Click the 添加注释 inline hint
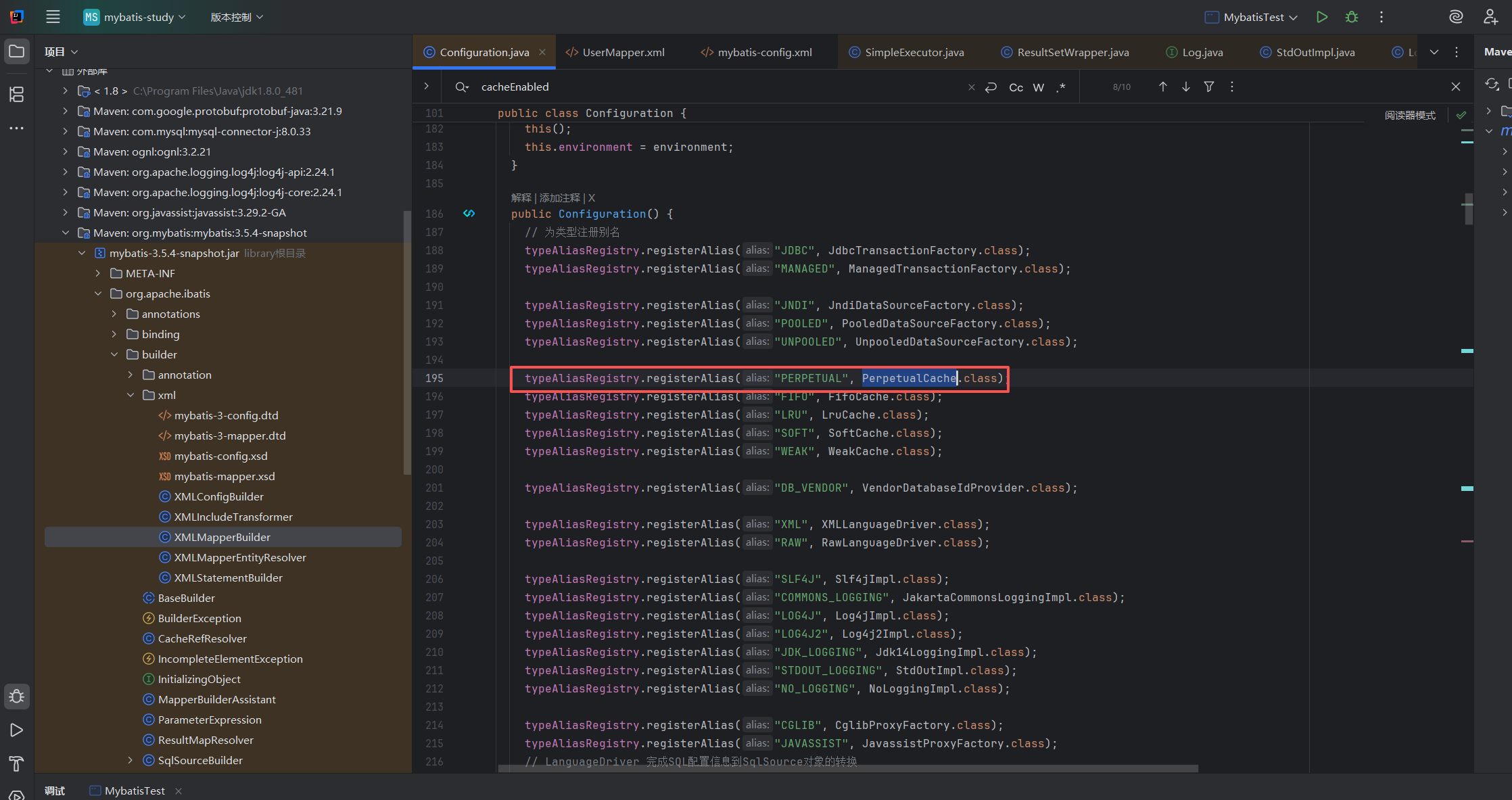 pyautogui.click(x=559, y=197)
